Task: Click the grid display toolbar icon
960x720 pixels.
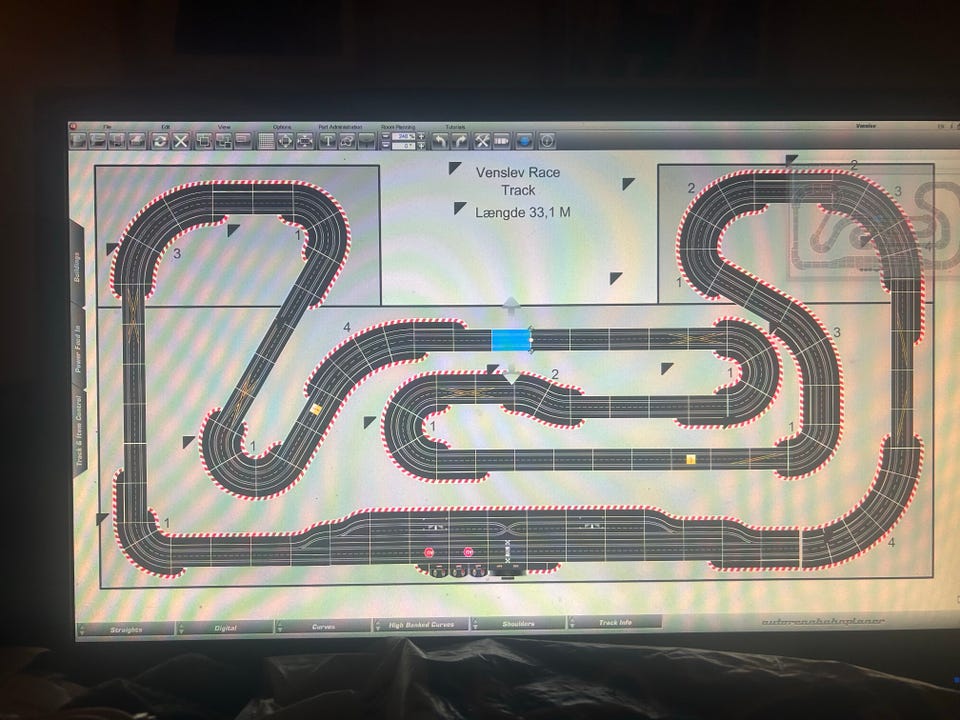Action: [x=266, y=141]
